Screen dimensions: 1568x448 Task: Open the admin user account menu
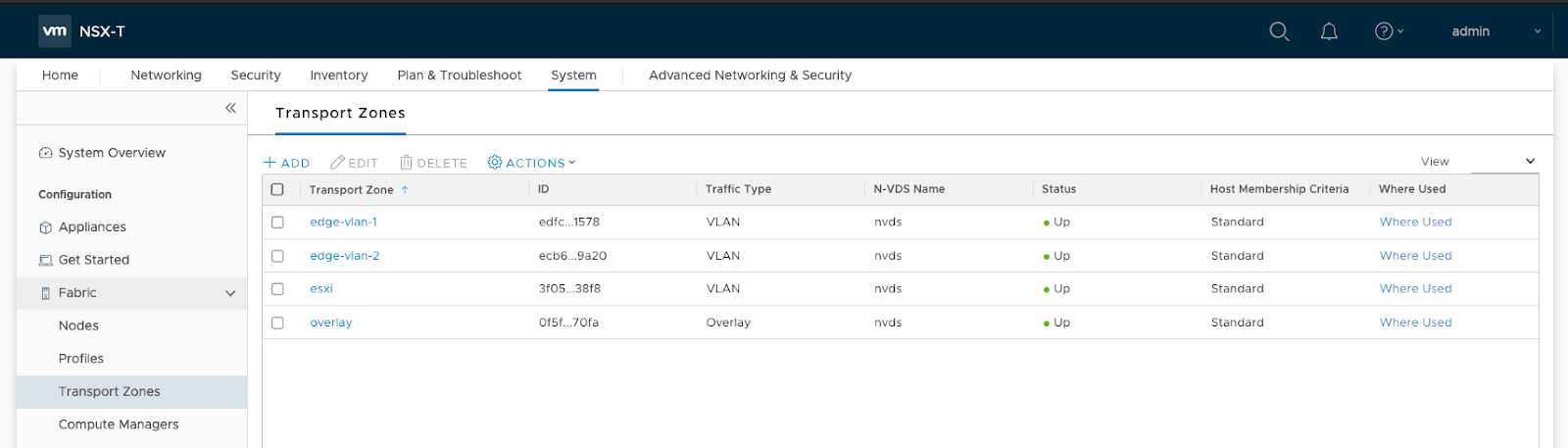point(1494,31)
